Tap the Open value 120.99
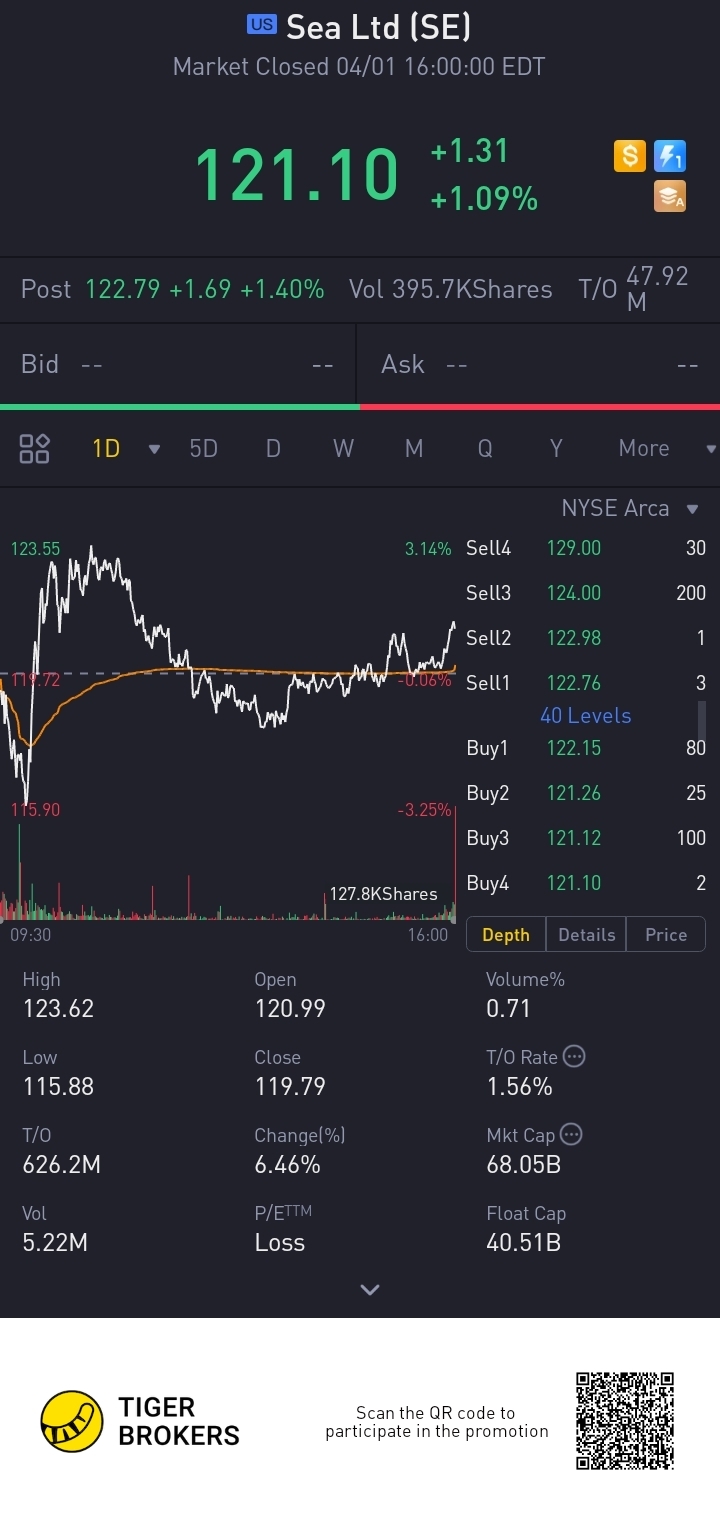 point(290,1008)
